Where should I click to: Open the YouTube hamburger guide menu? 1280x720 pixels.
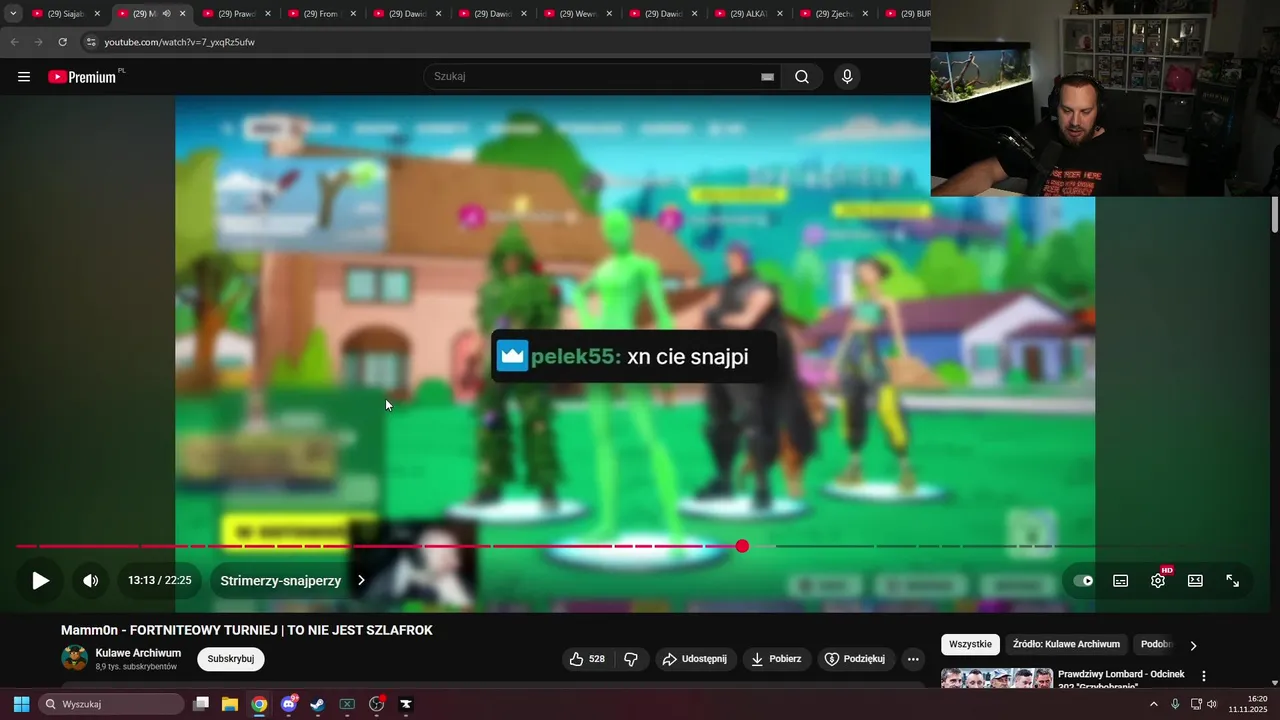point(24,77)
